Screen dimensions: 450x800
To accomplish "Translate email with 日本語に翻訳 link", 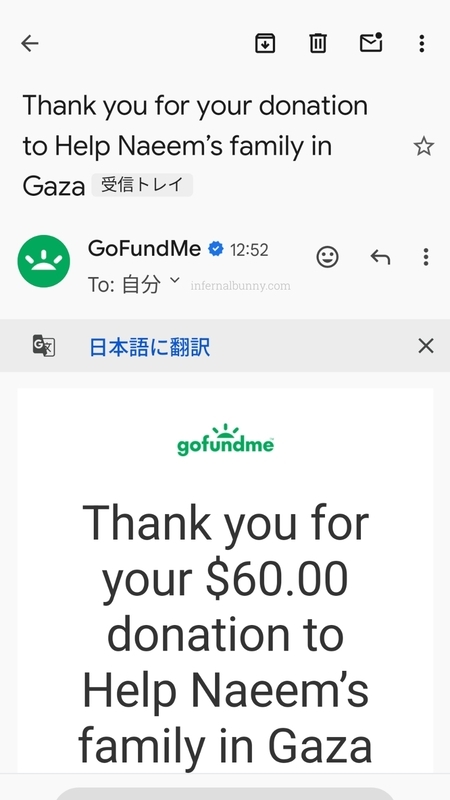I will 149,347.
